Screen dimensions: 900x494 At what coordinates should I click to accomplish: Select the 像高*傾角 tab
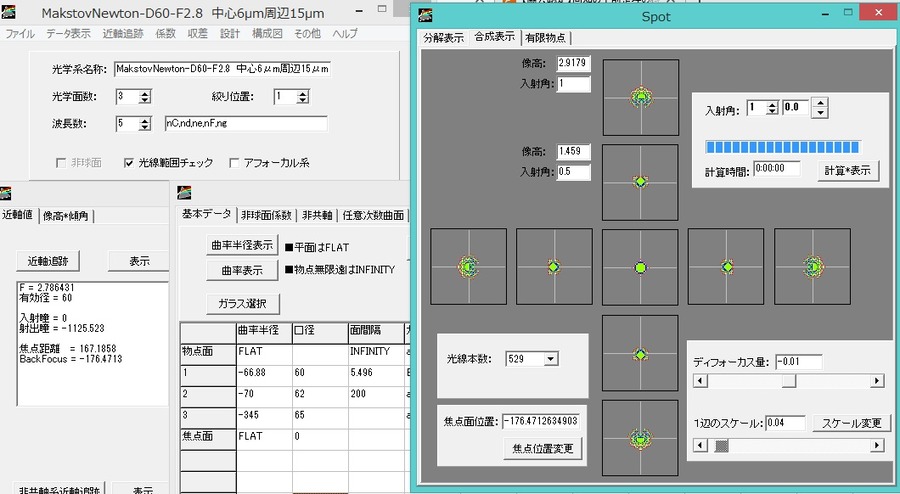65,216
